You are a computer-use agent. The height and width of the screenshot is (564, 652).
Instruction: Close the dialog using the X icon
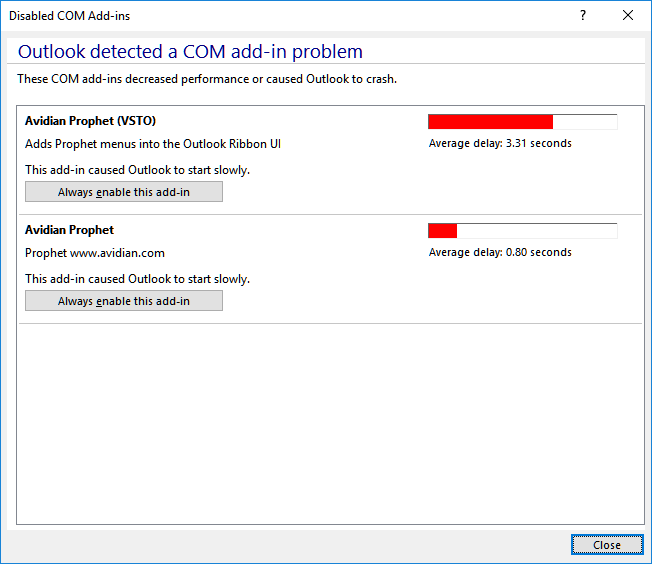628,15
